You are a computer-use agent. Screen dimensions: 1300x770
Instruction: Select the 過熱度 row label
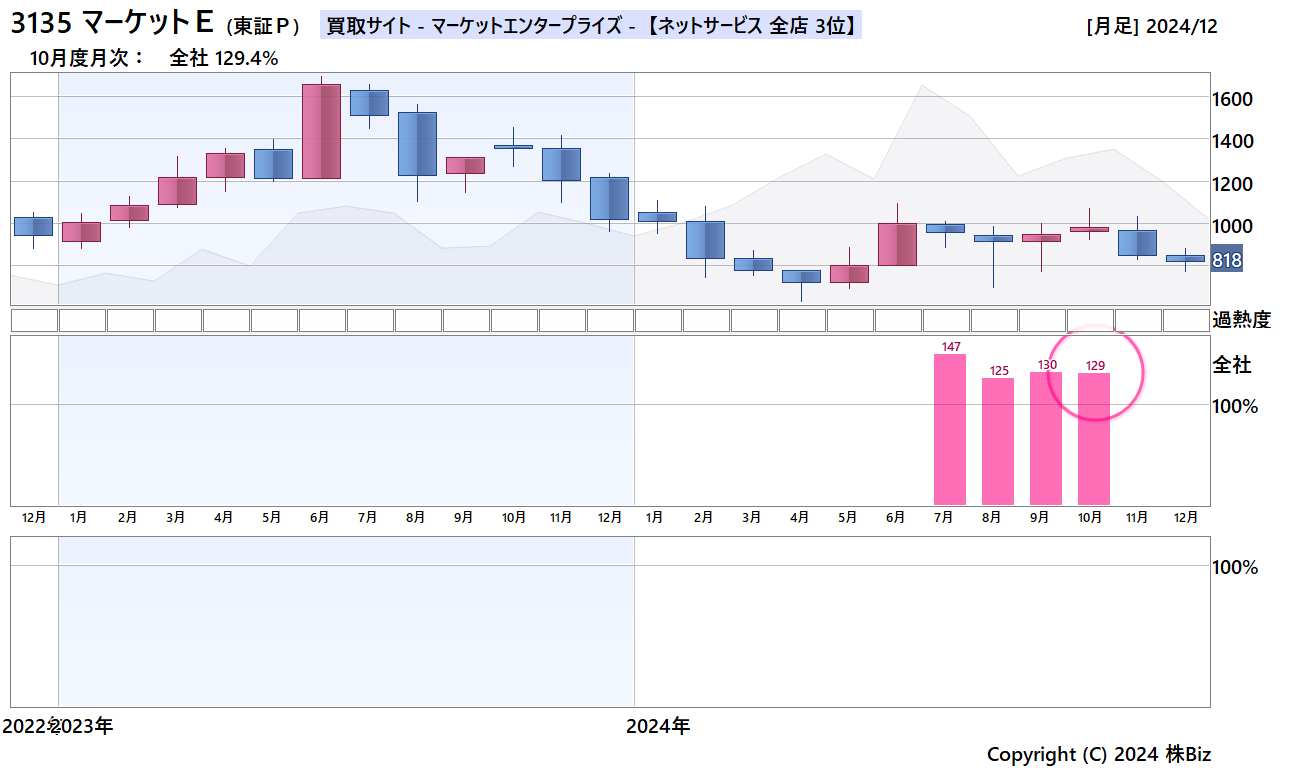click(x=1241, y=320)
